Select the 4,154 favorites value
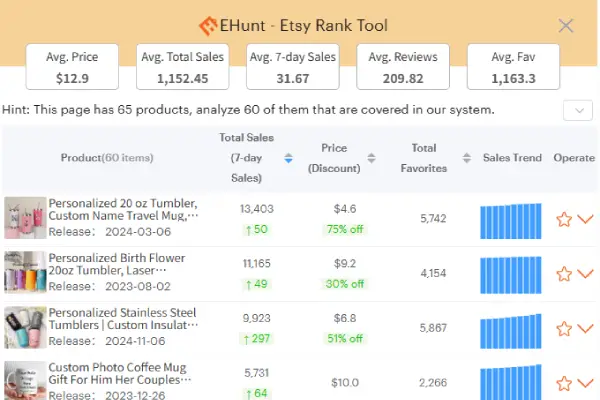 coord(433,273)
